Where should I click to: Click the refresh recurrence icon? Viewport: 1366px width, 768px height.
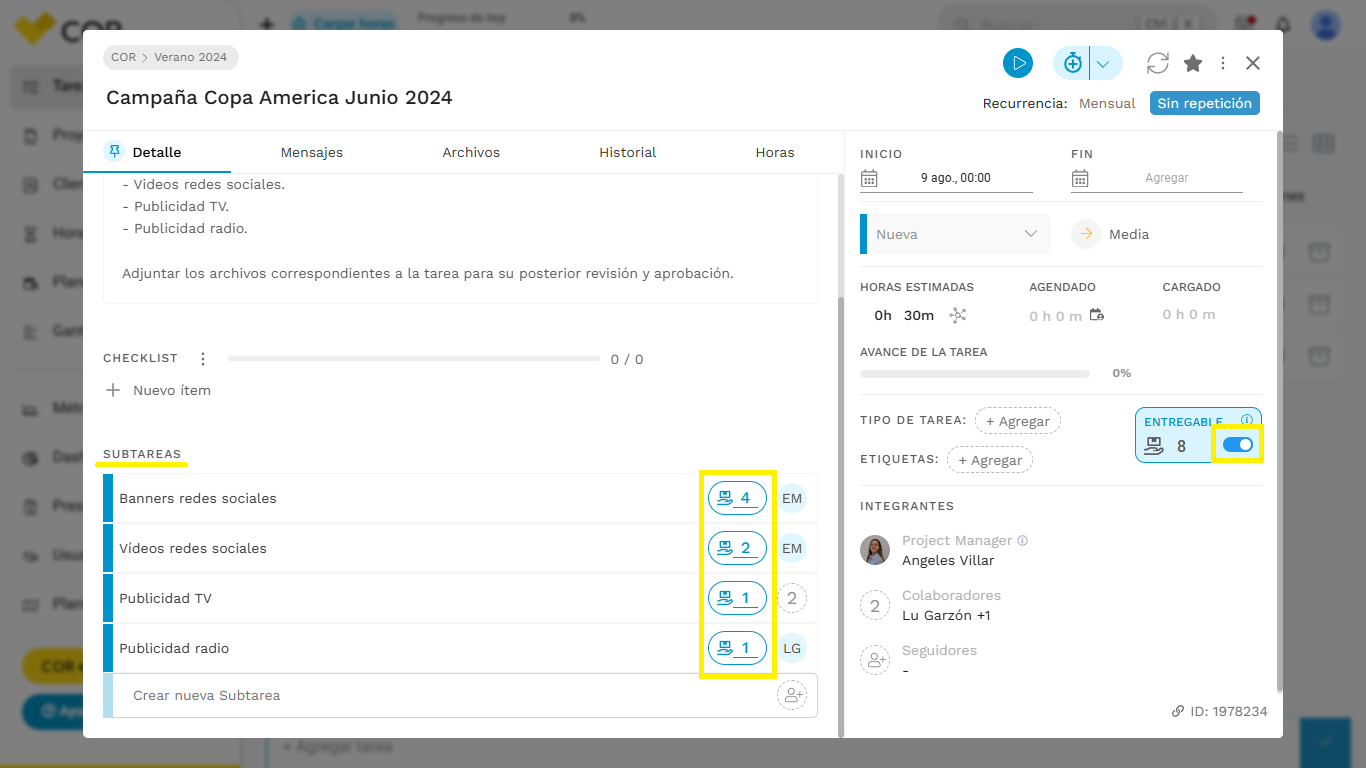[1158, 63]
